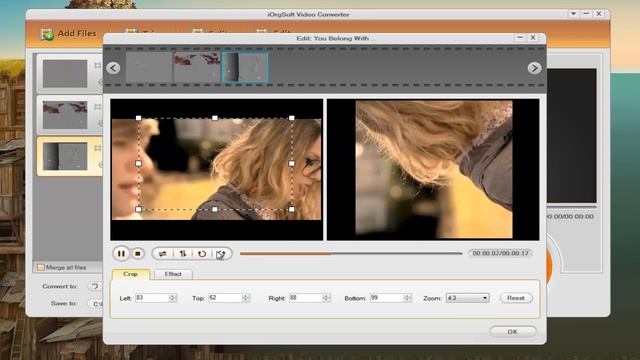Toggle Merge all files checkbox
This screenshot has width=640, height=360.
(40, 267)
